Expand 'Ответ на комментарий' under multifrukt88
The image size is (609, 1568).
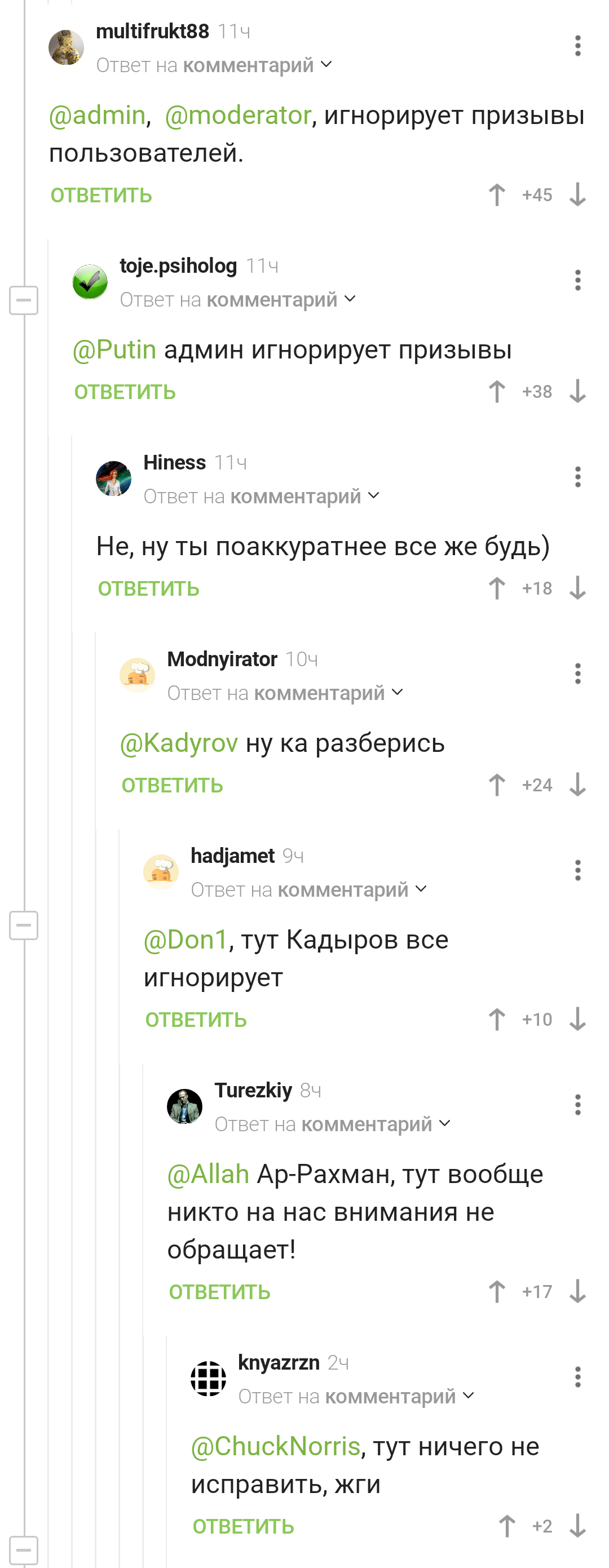(x=214, y=64)
